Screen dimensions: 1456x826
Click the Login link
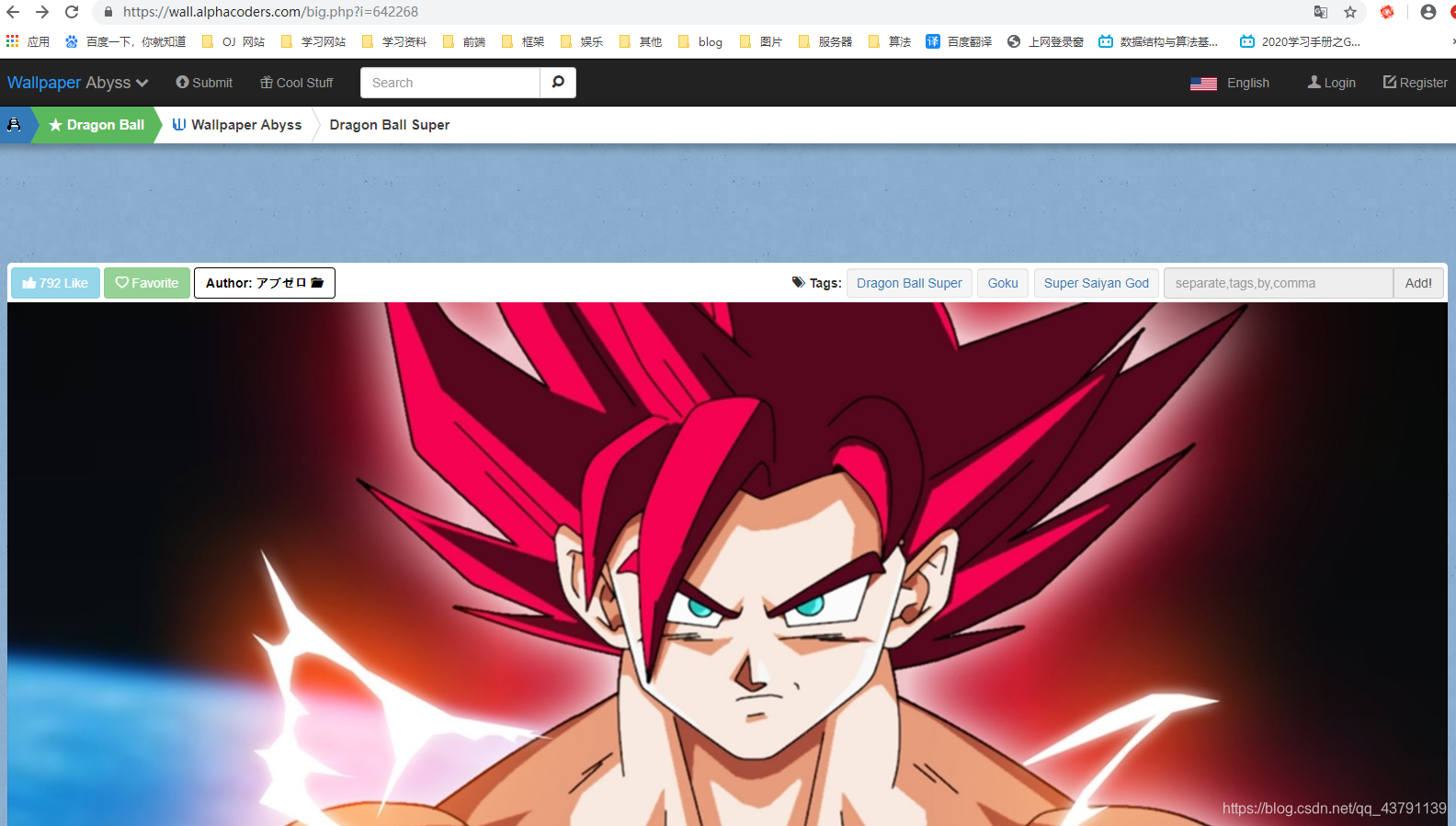[x=1332, y=83]
